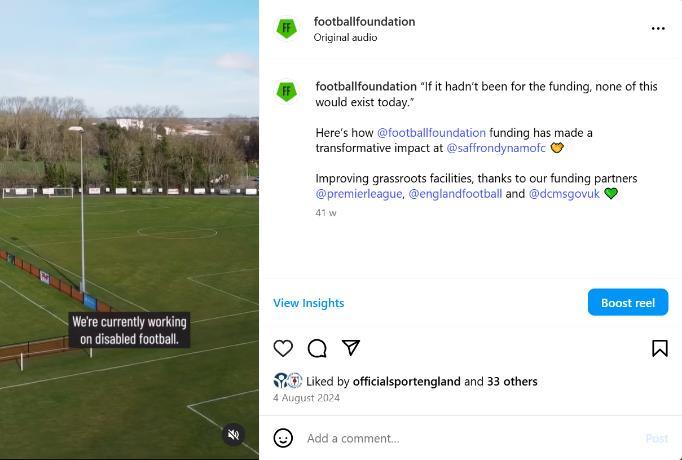
Task: Click the Boost reel button
Action: pos(628,302)
